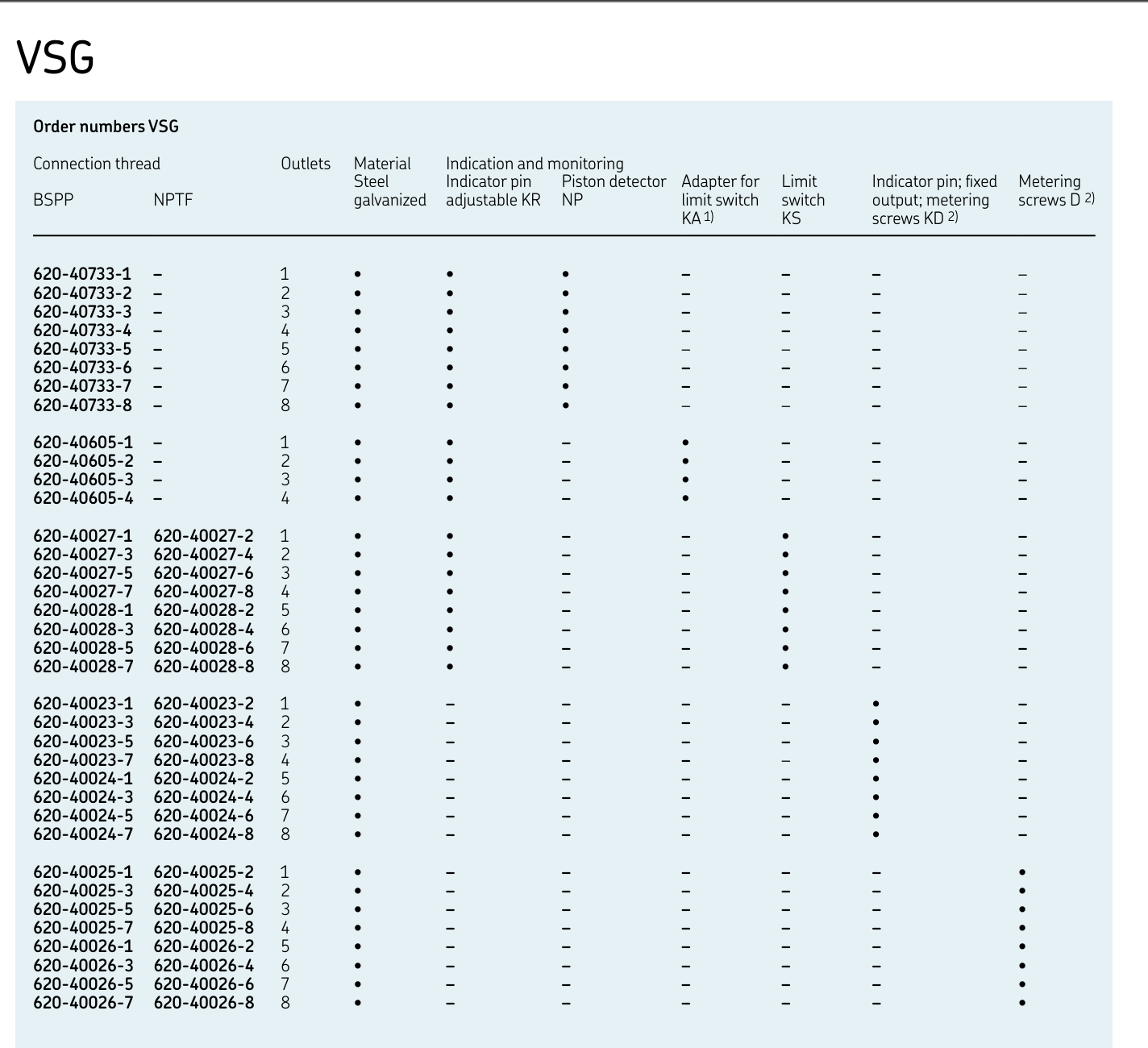
Task: Click the Outlets column header
Action: [x=306, y=164]
